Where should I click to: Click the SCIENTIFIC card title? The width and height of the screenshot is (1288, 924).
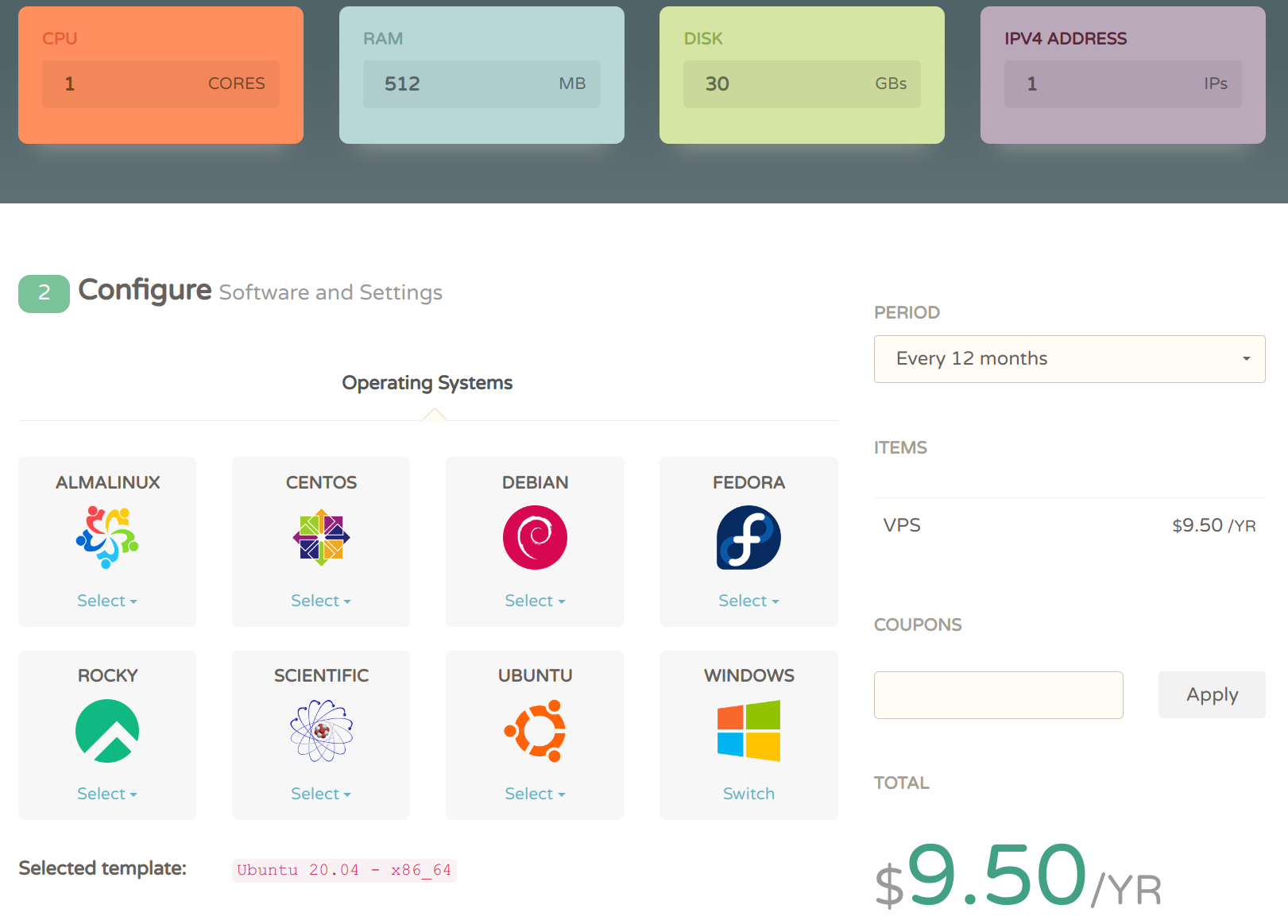point(321,675)
